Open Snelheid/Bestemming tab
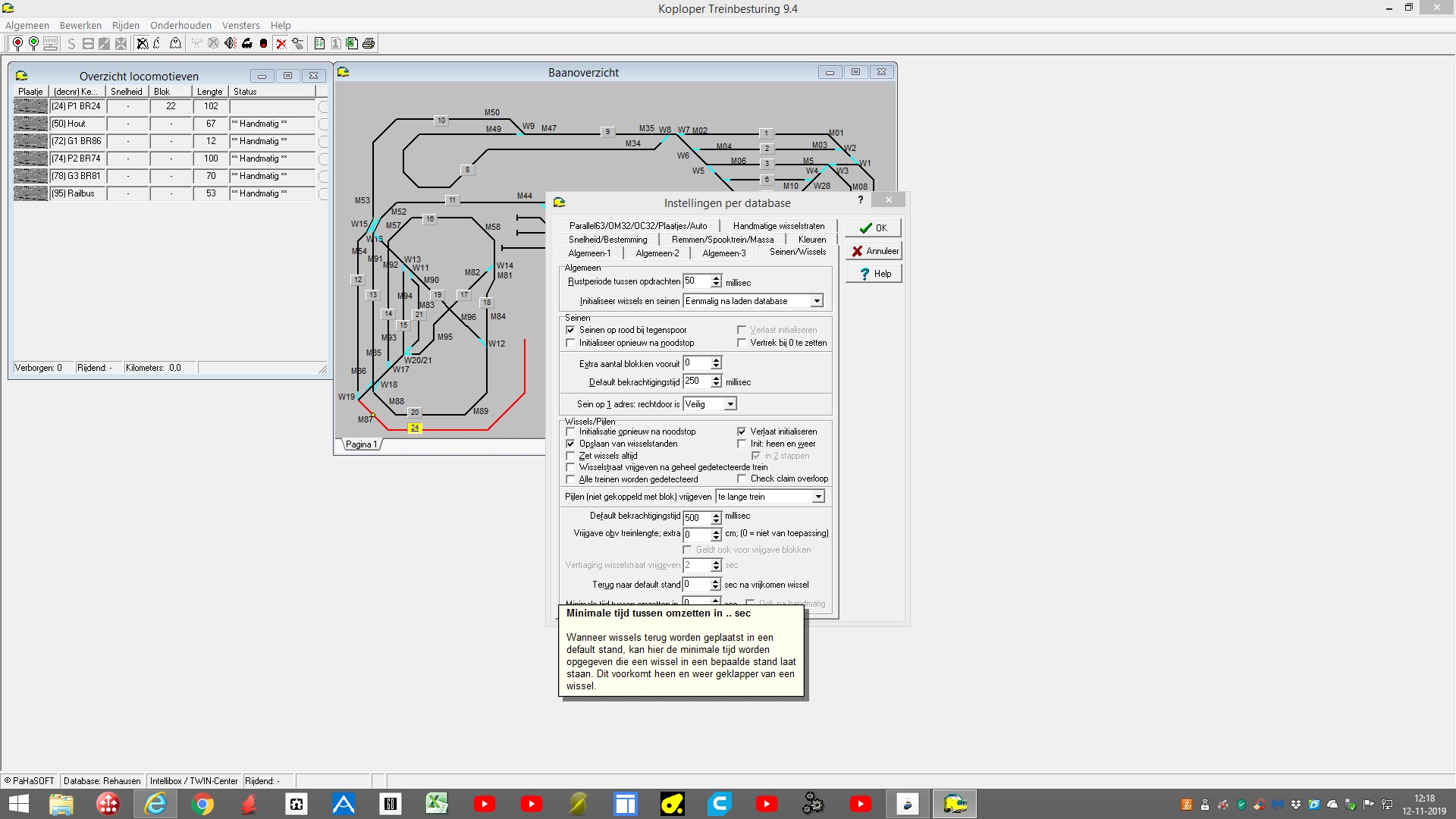 pos(608,240)
